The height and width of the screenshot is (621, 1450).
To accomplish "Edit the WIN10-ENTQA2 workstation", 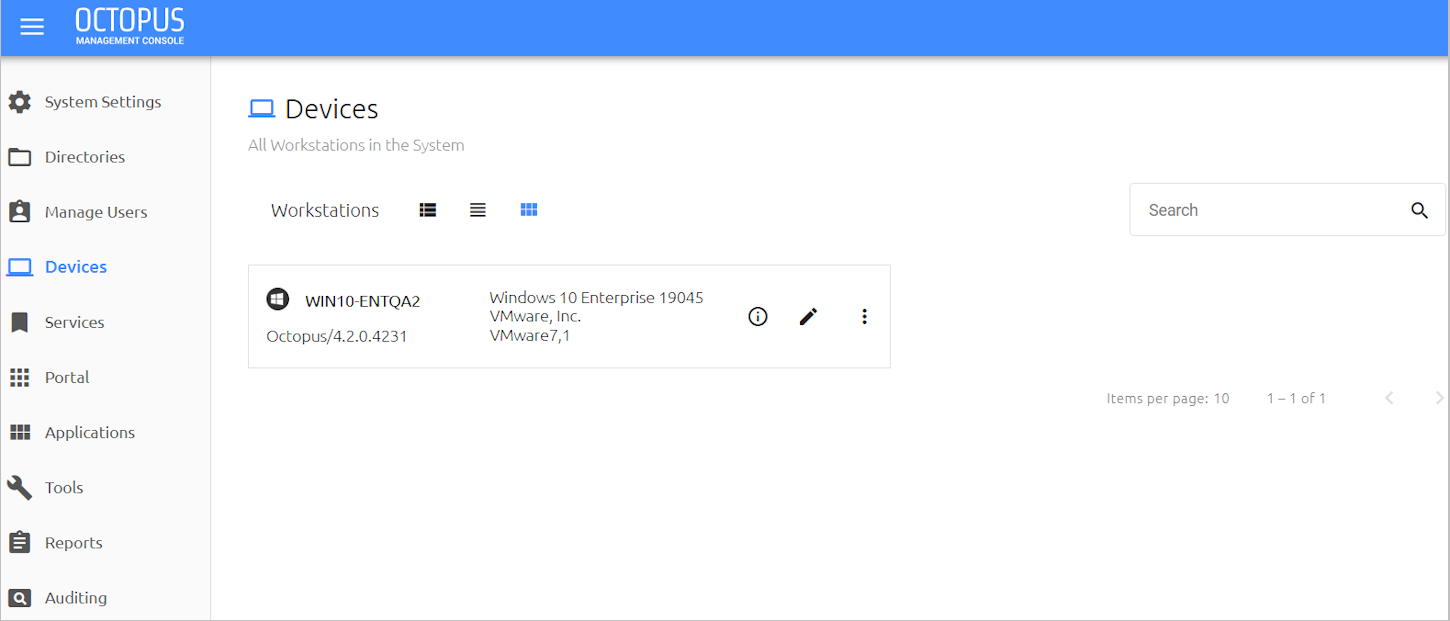I will tap(809, 317).
